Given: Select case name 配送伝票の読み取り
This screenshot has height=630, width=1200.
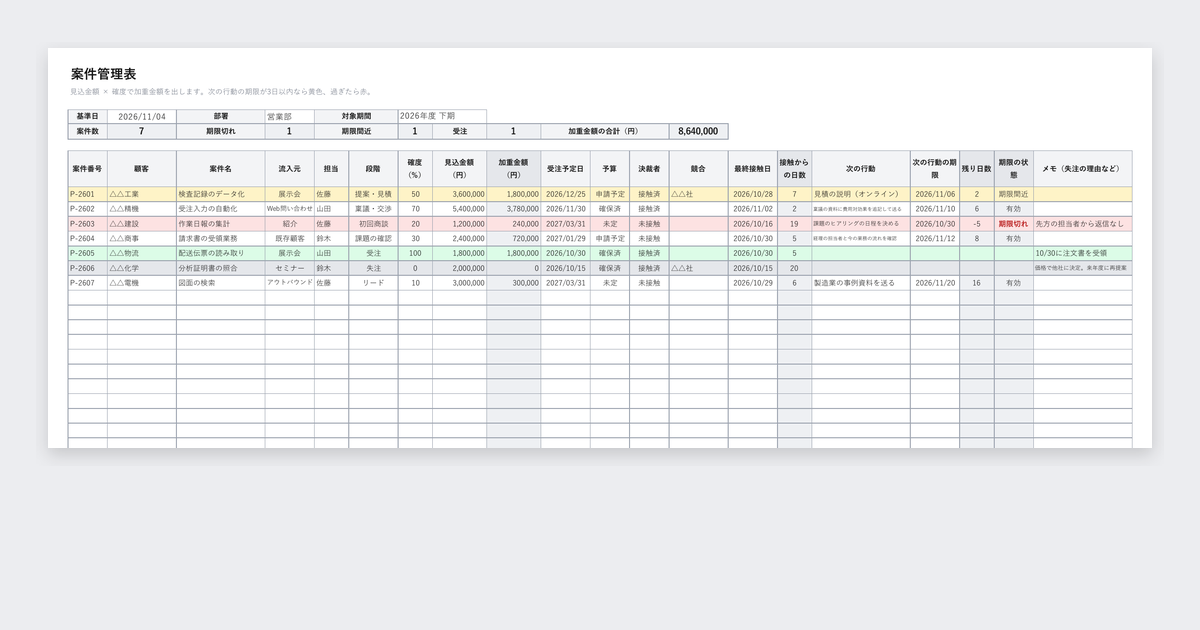Looking at the screenshot, I should tap(221, 254).
